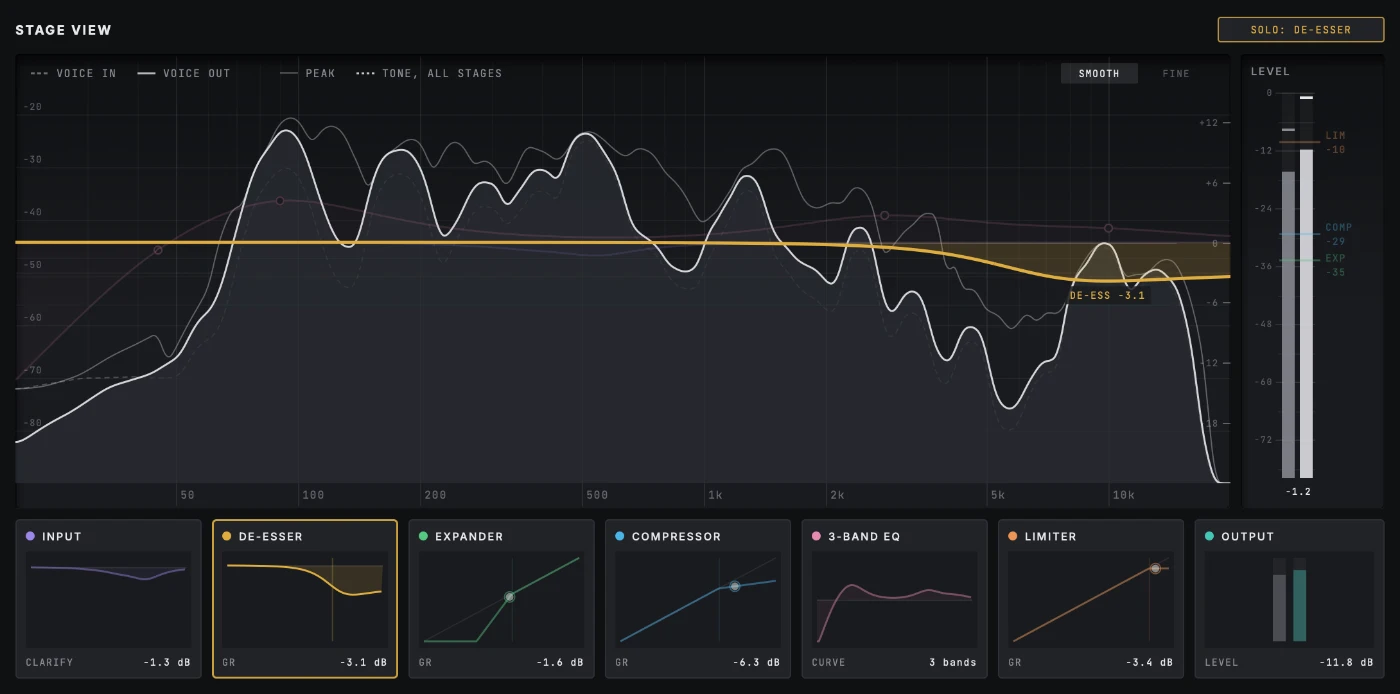Click the EXPANDER GR -1.6 dB value
This screenshot has height=694, width=1400.
pos(559,662)
